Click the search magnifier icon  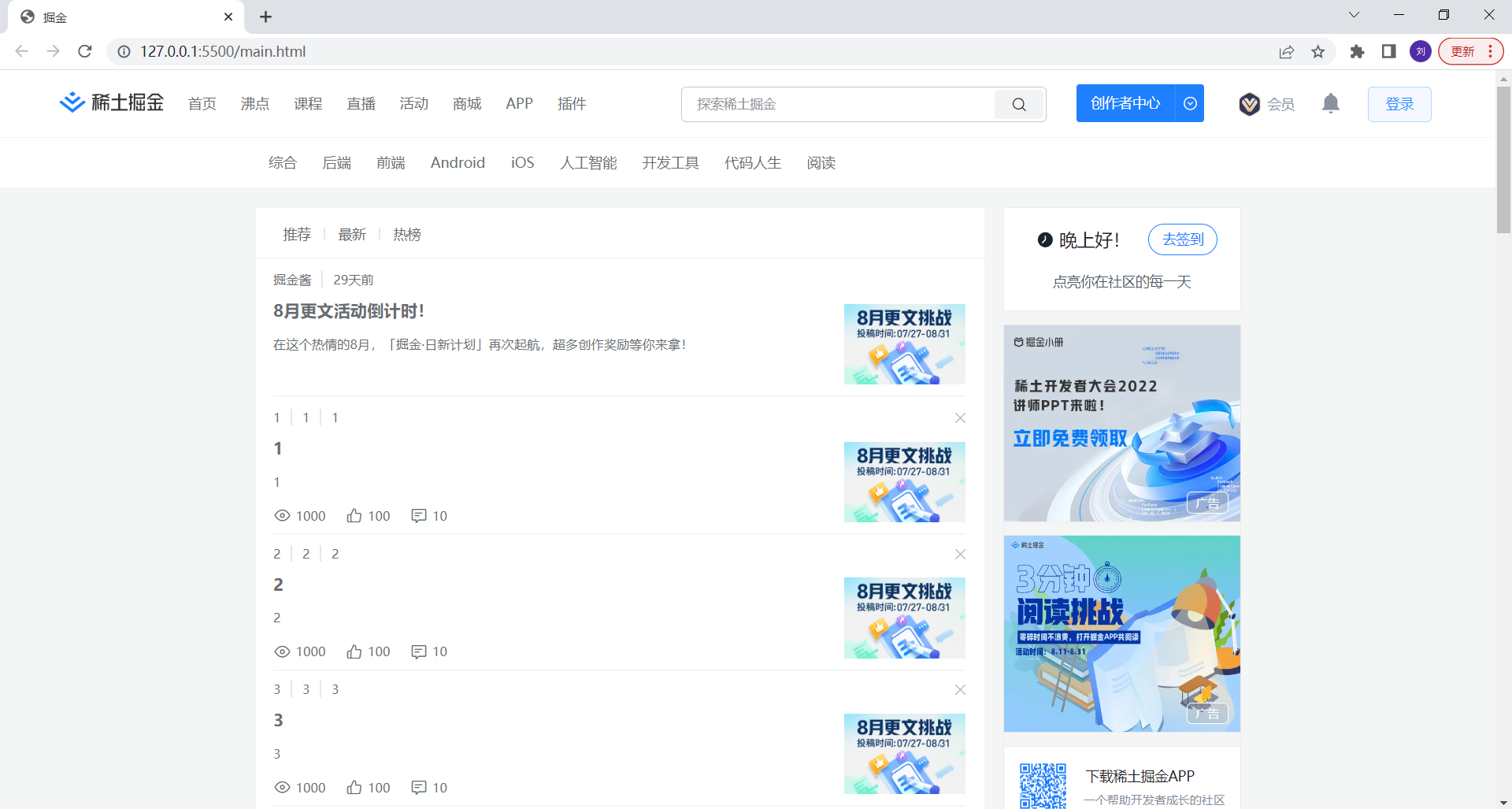pyautogui.click(x=1018, y=103)
